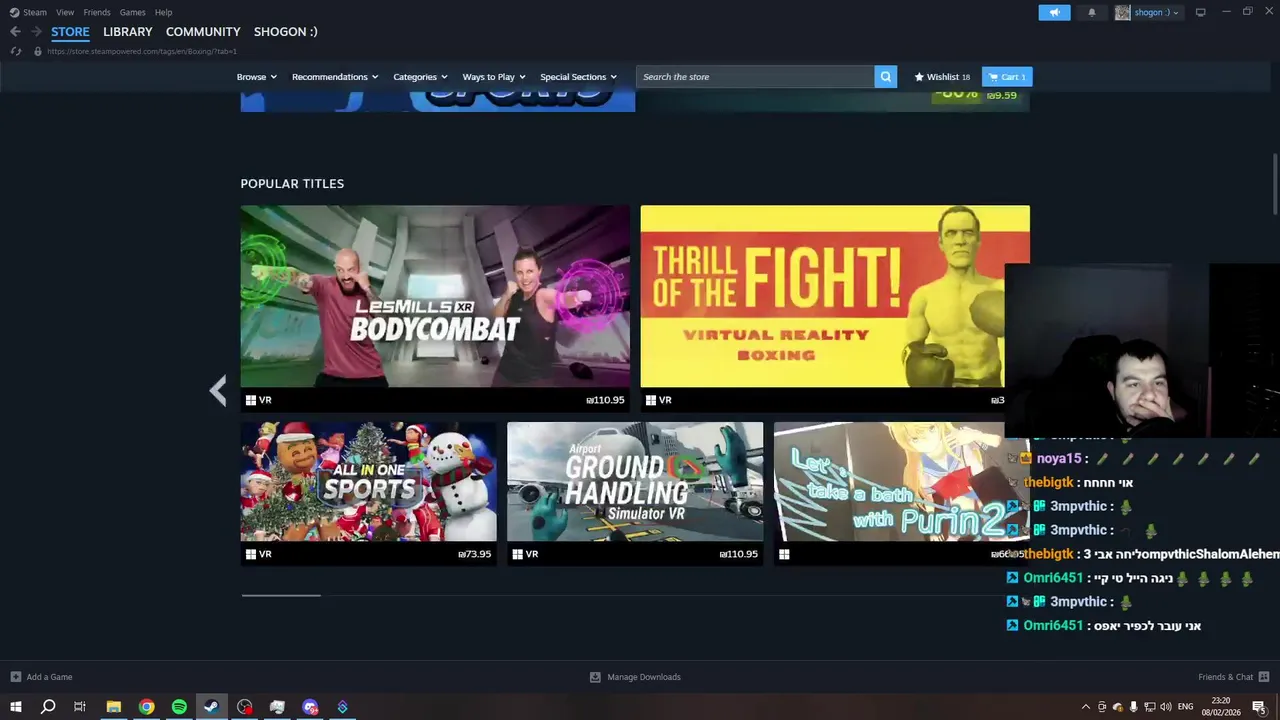
Task: Click the magnifier search button in store
Action: click(885, 77)
